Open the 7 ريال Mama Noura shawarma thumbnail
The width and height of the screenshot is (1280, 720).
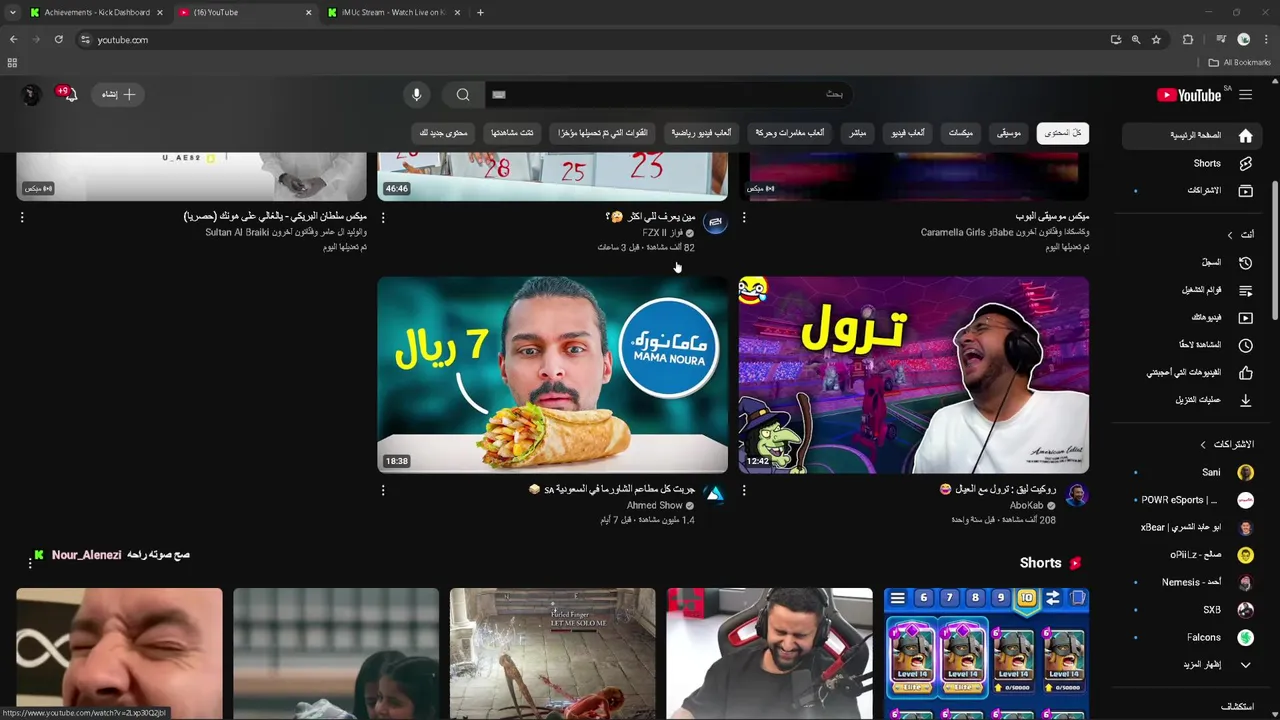552,375
